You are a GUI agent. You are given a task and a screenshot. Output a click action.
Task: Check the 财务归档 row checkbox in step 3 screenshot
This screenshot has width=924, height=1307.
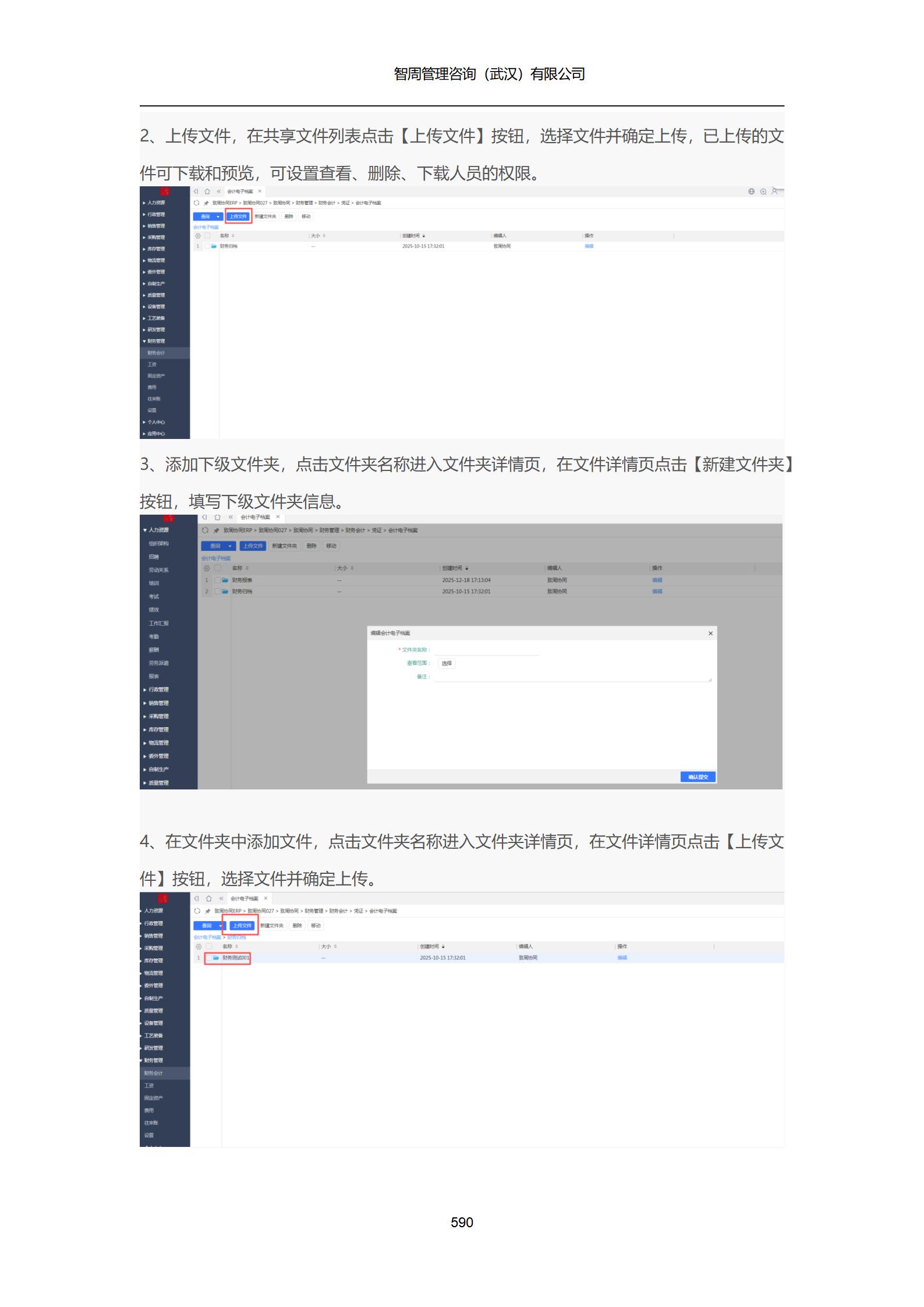217,591
